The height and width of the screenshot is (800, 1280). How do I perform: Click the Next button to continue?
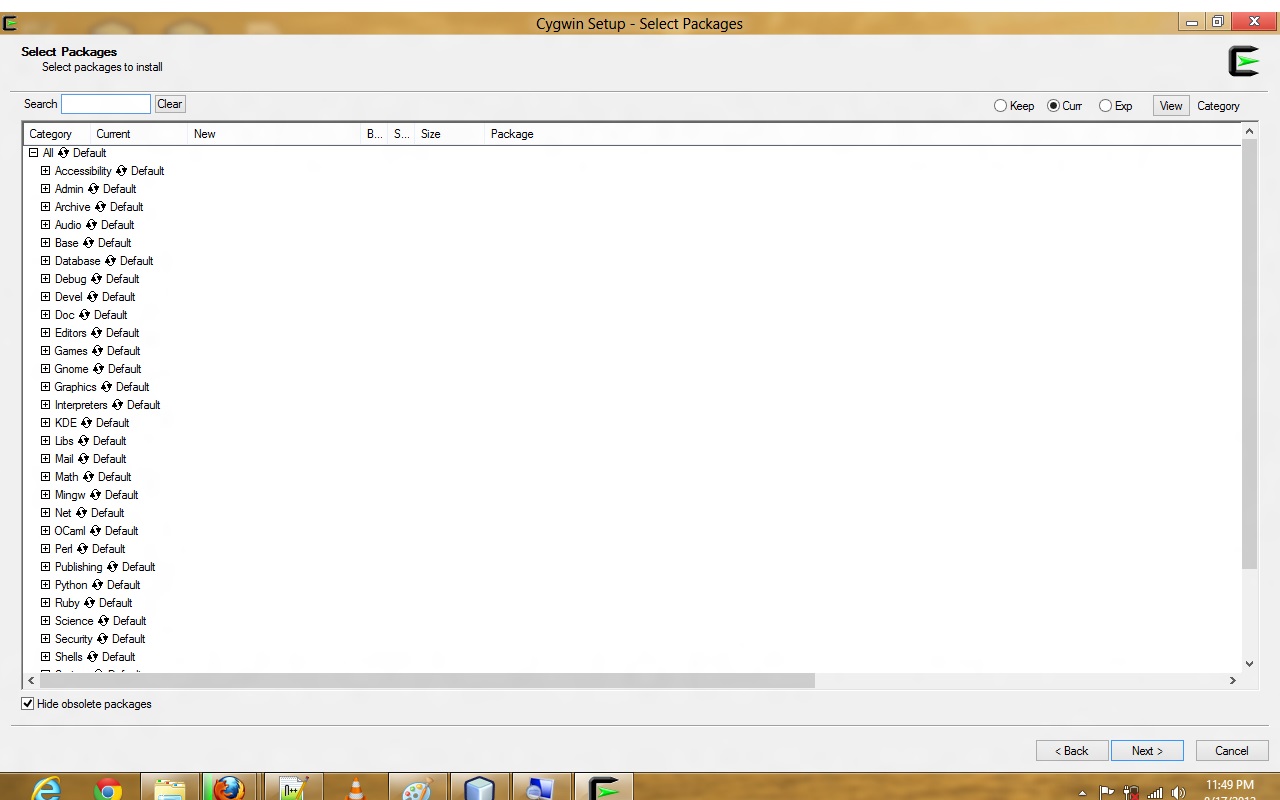click(x=1147, y=750)
